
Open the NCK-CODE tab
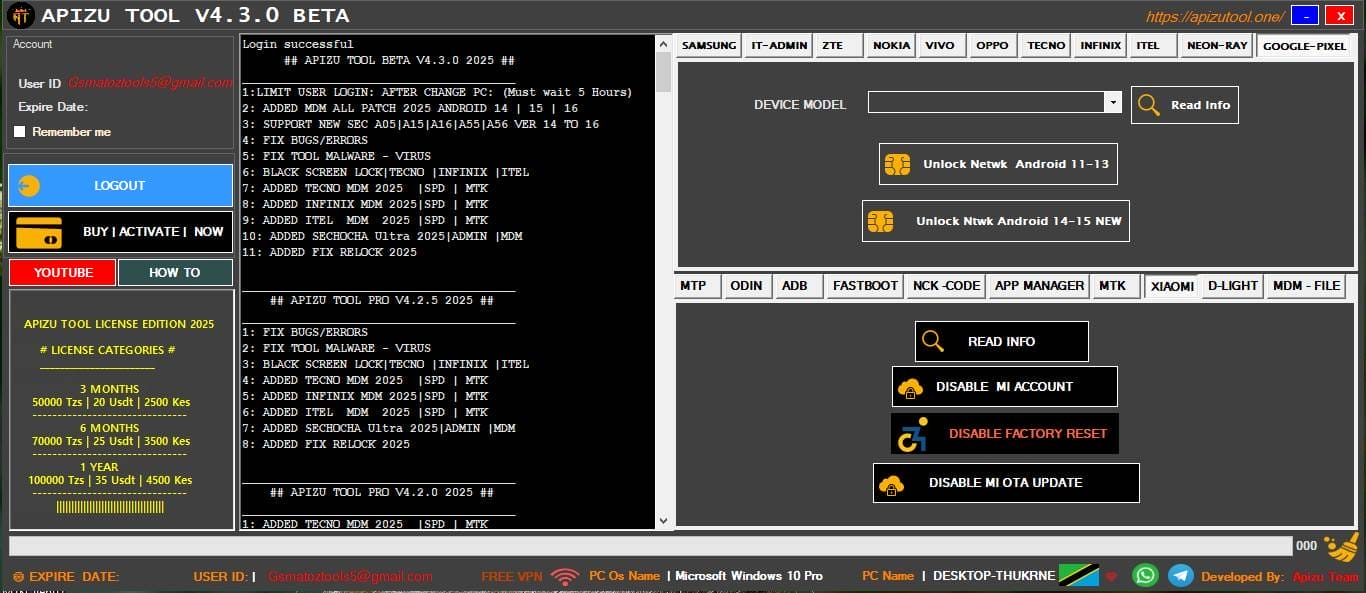(x=946, y=286)
